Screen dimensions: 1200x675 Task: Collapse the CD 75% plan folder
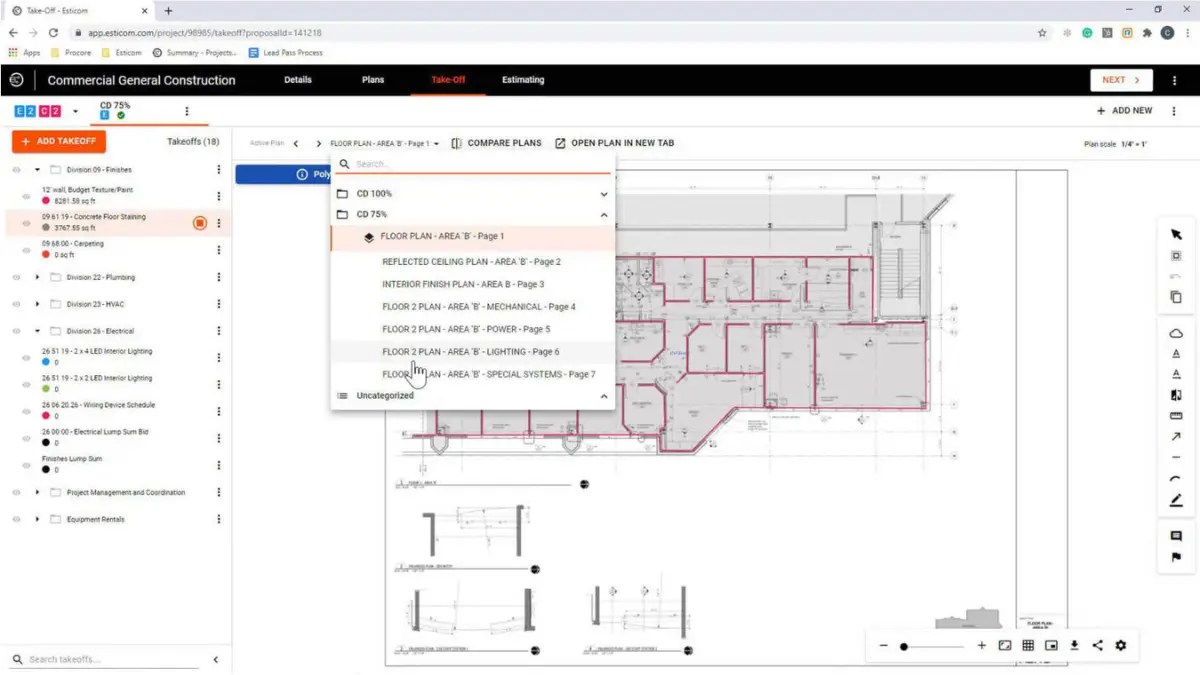[604, 214]
